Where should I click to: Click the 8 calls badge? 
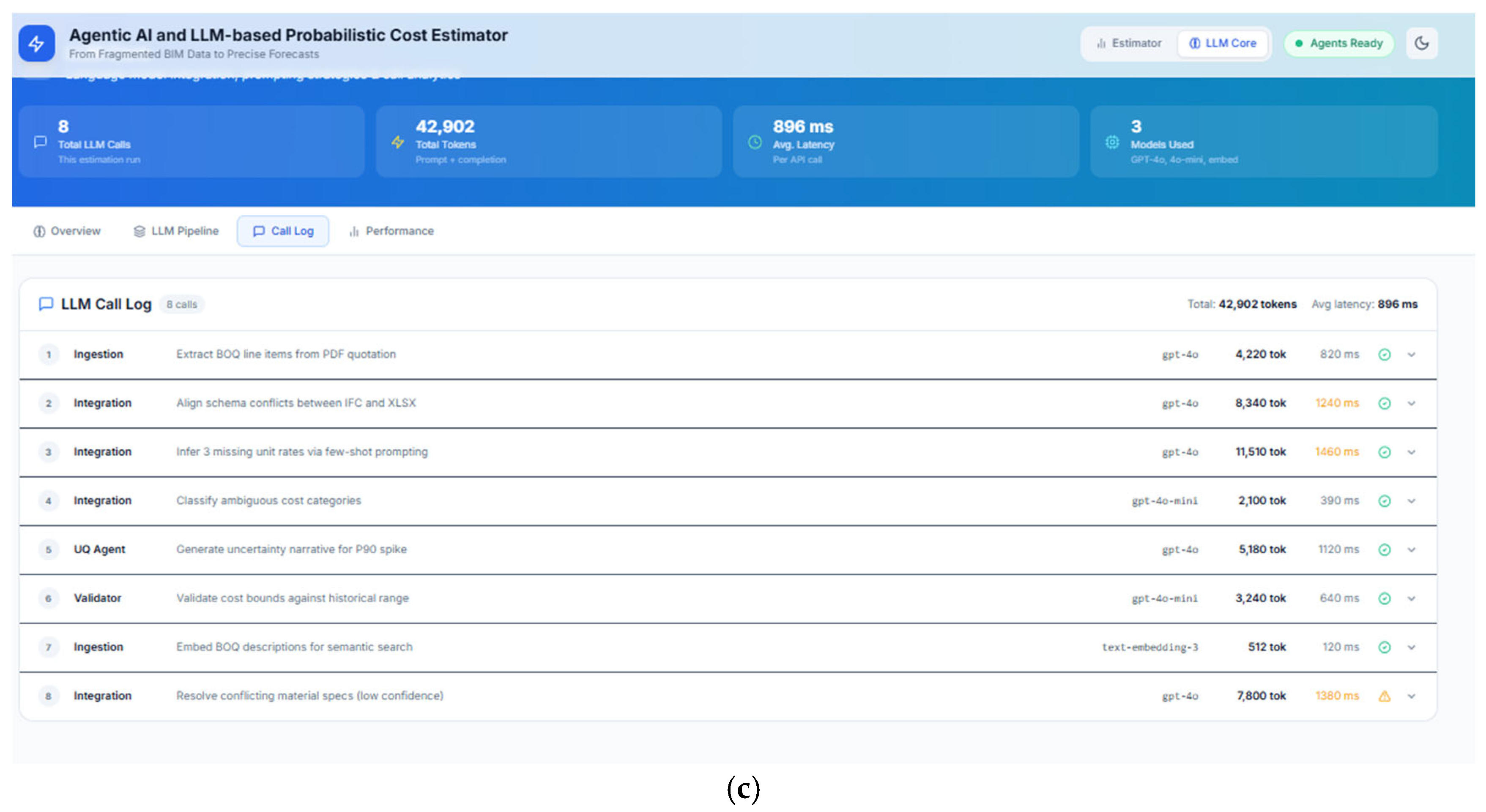pos(182,304)
